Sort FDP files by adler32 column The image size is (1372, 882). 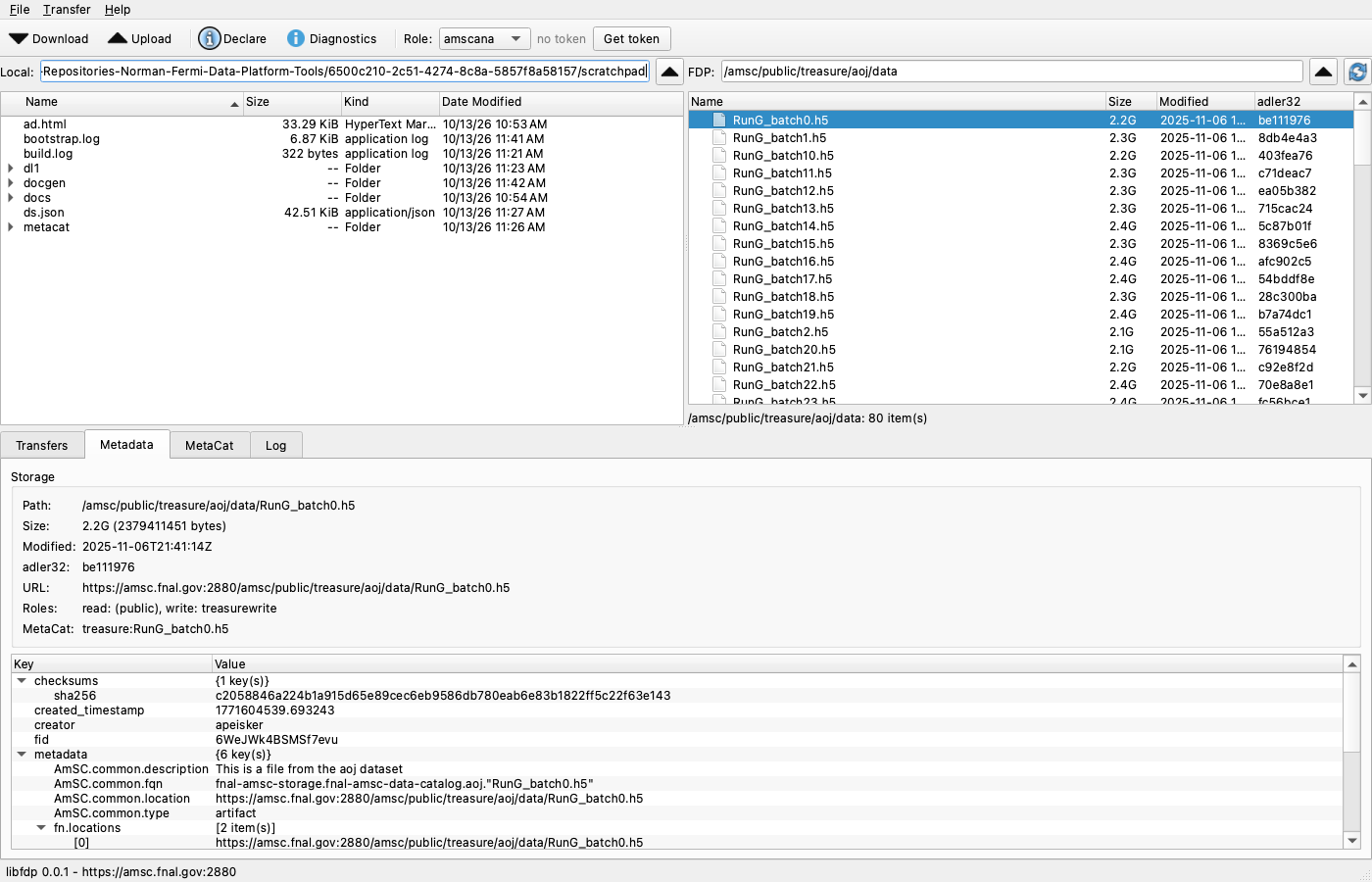pos(1303,102)
